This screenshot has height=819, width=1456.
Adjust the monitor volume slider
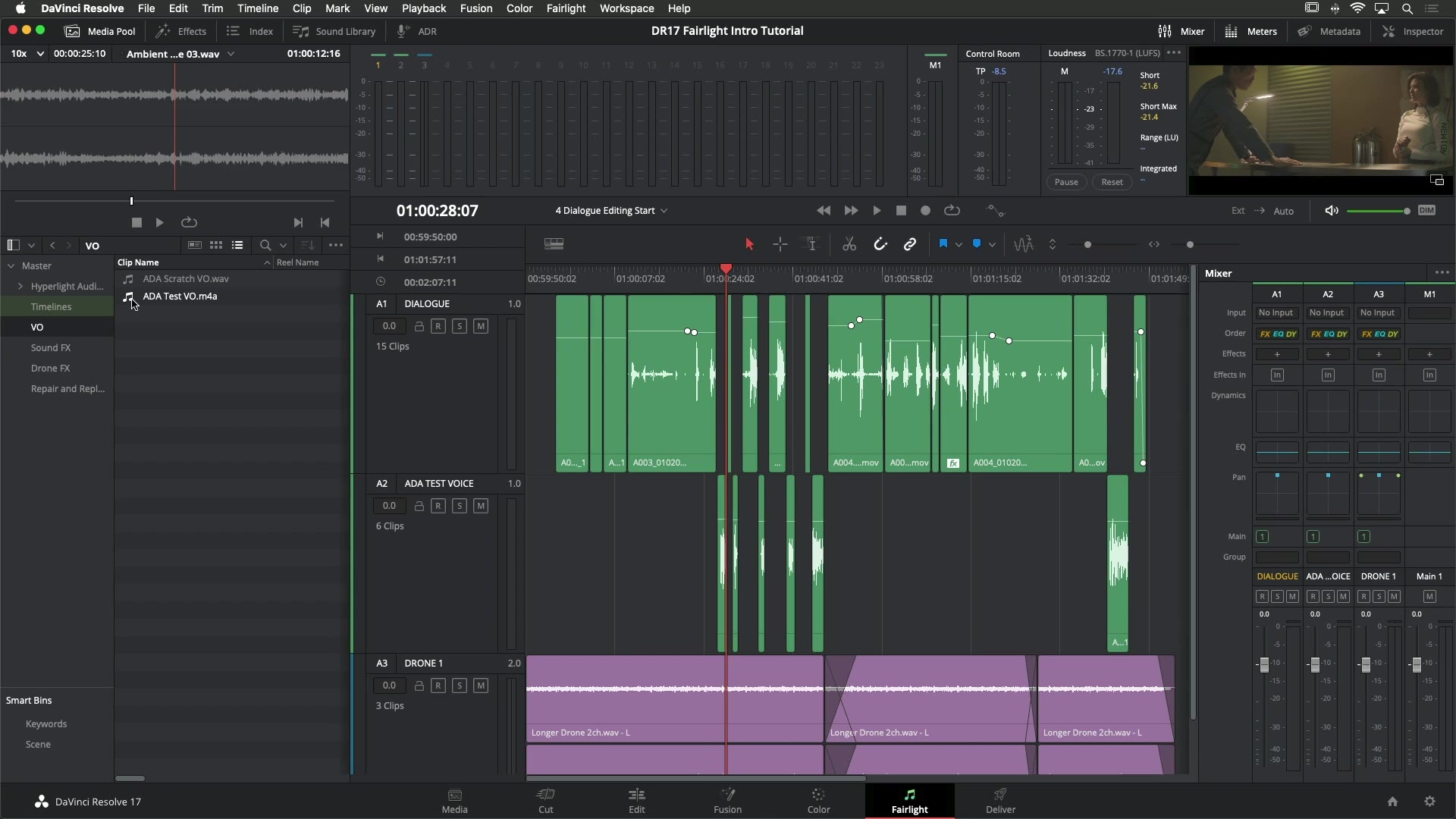1379,211
